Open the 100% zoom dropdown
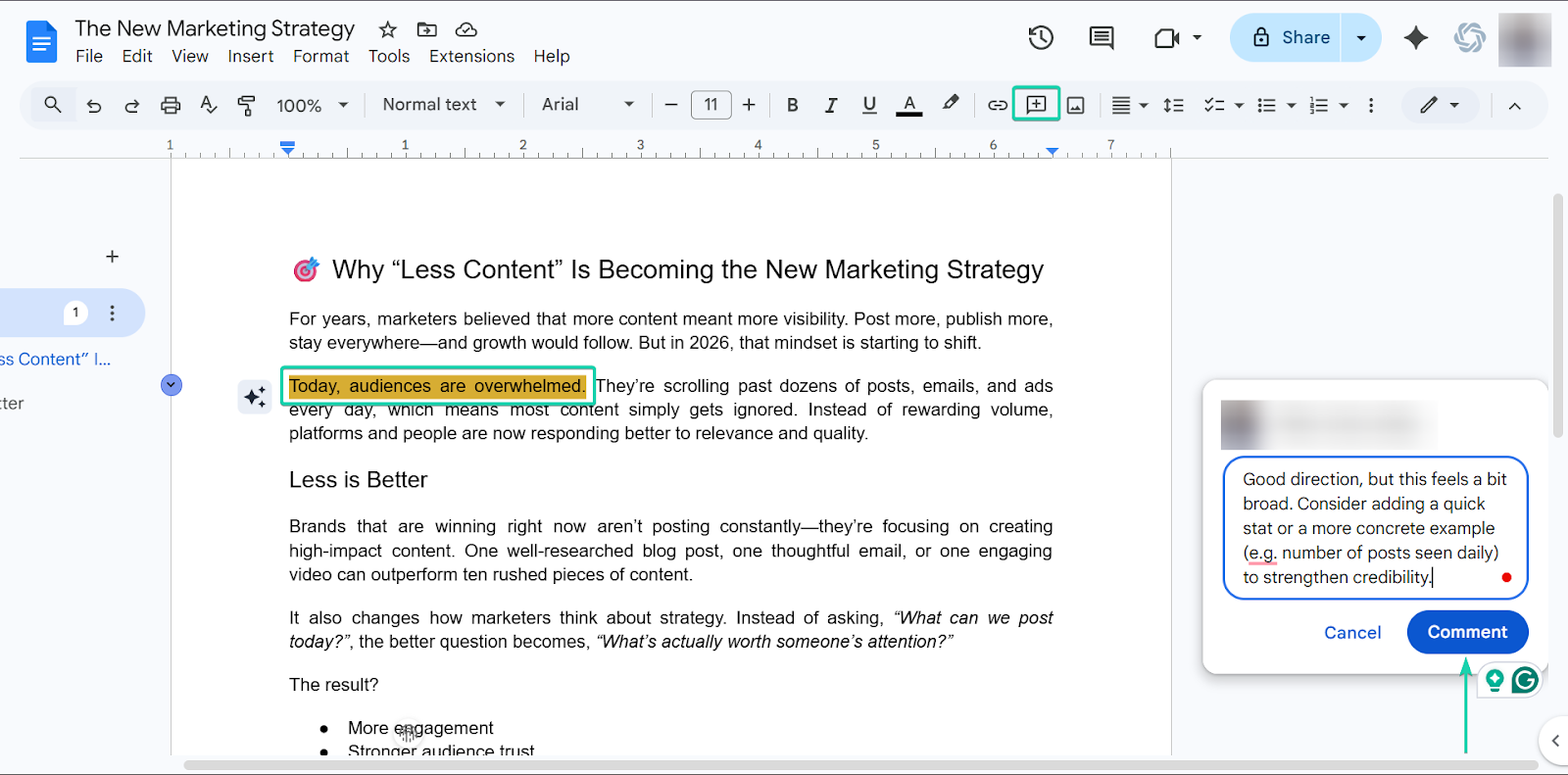Viewport: 1568px width, 775px height. [313, 105]
